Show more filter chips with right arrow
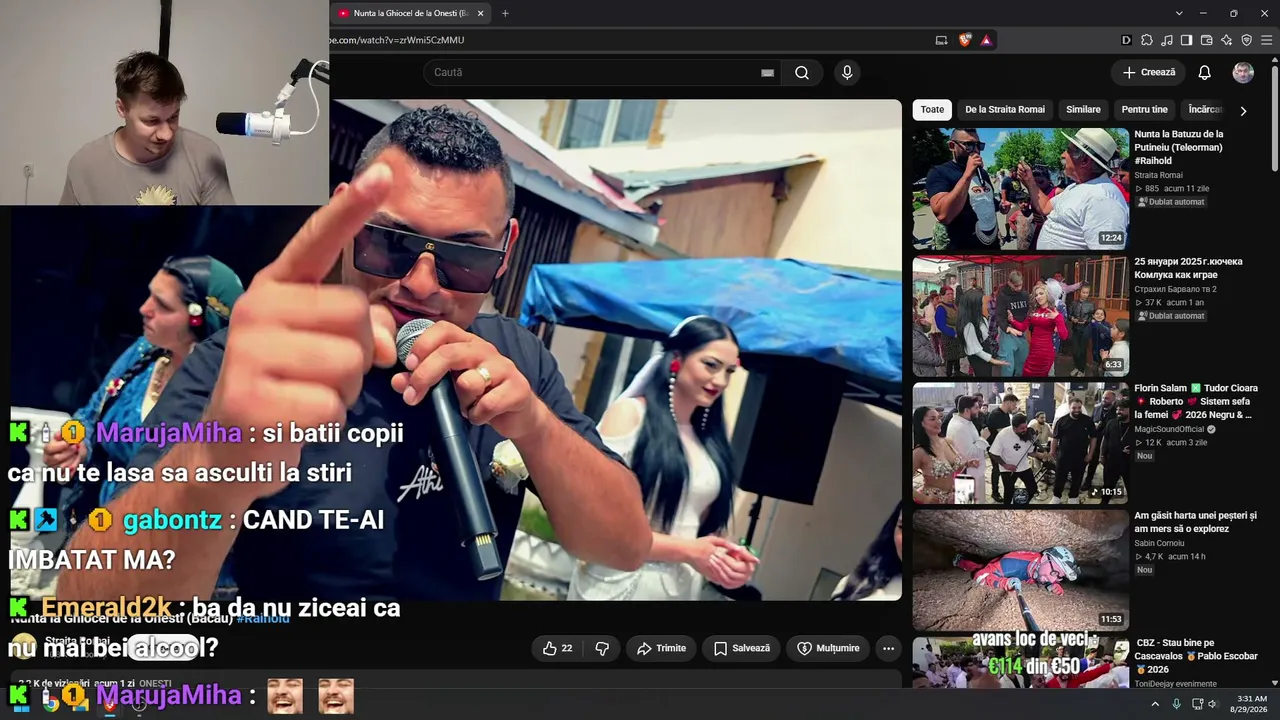This screenshot has width=1280, height=720. click(x=1243, y=111)
